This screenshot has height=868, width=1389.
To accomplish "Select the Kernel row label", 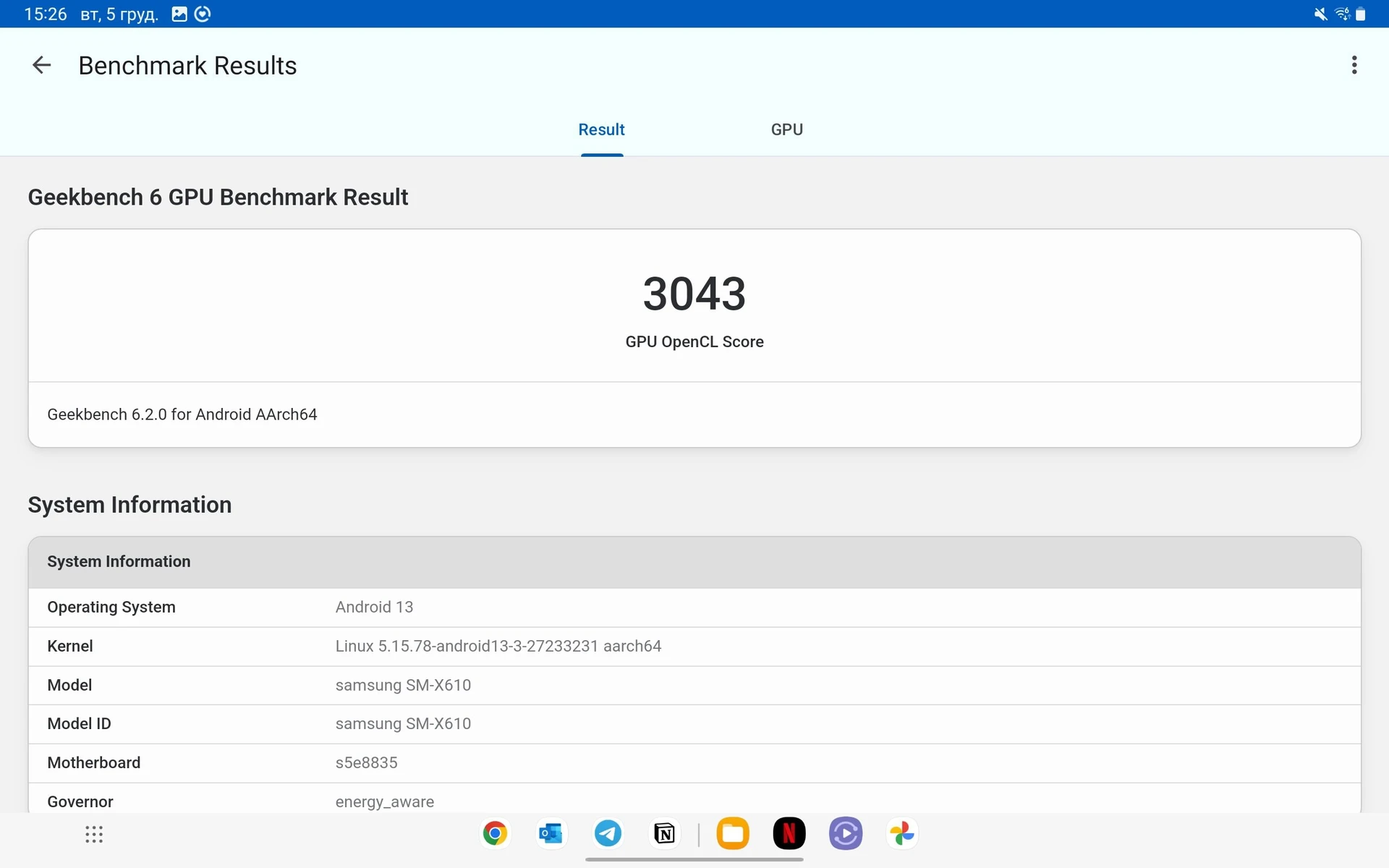I will tap(70, 646).
